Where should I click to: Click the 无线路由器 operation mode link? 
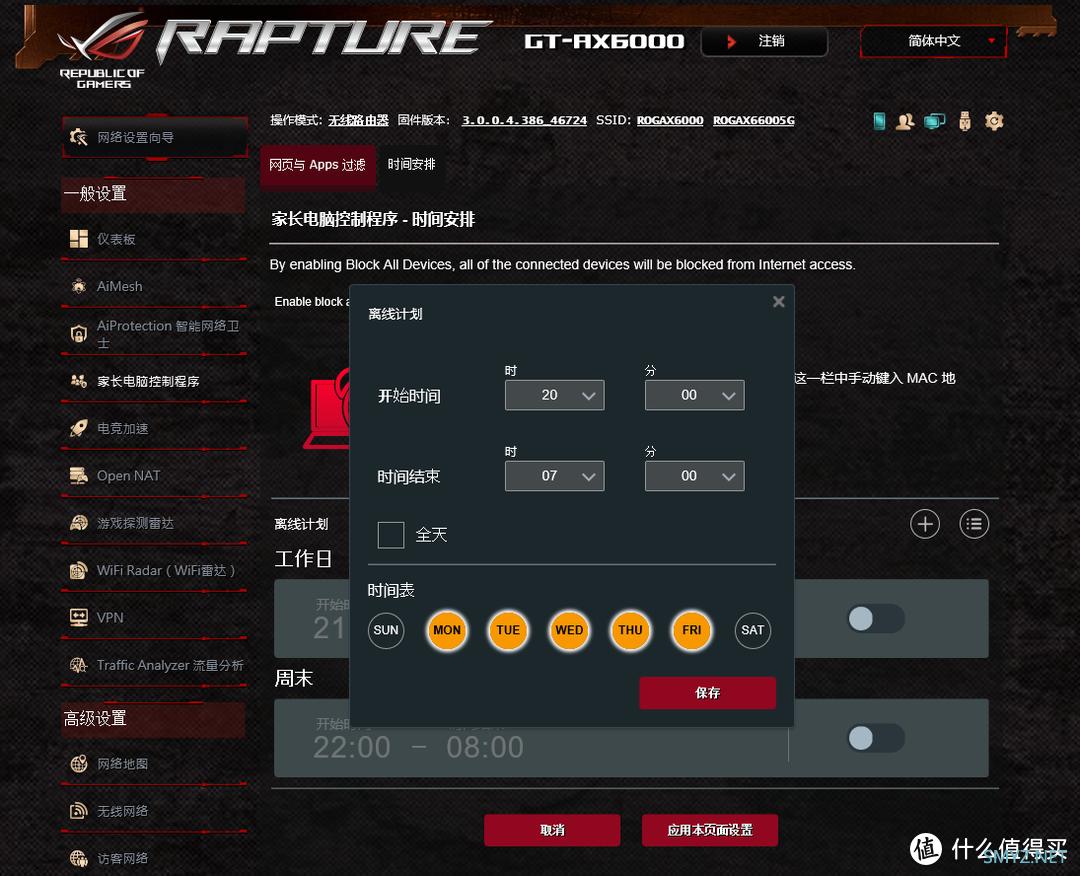358,121
